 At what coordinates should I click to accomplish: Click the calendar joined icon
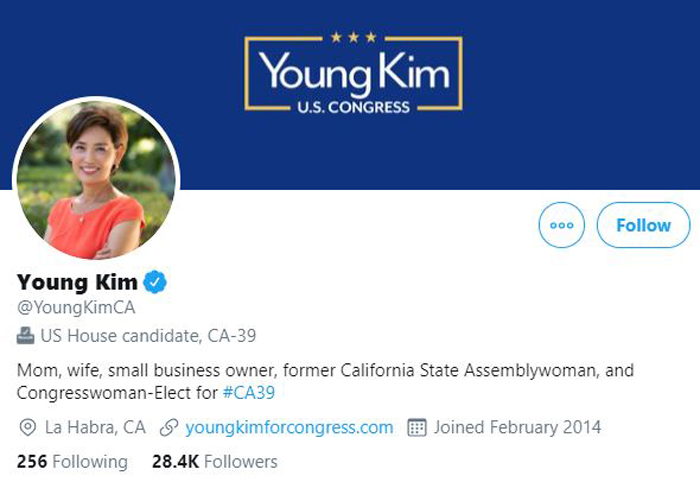coord(417,427)
